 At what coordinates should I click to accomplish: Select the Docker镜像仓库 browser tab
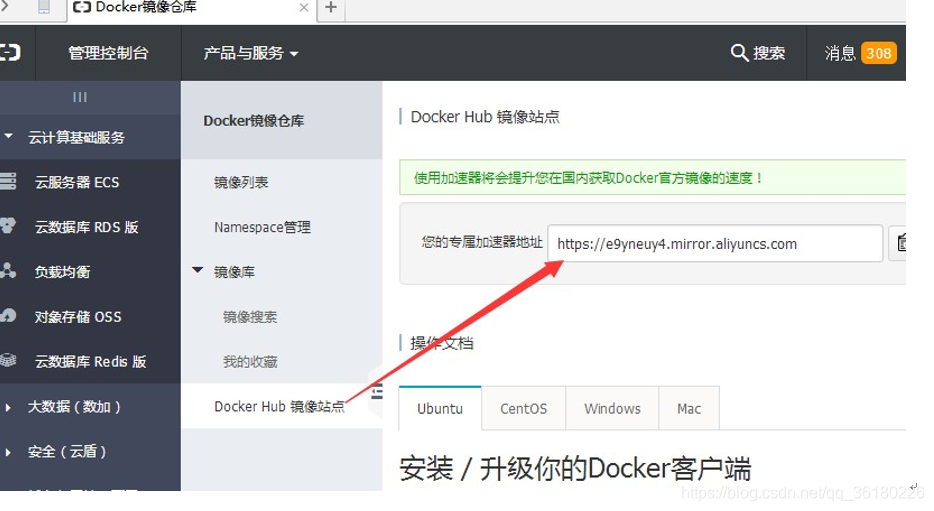coord(191,8)
